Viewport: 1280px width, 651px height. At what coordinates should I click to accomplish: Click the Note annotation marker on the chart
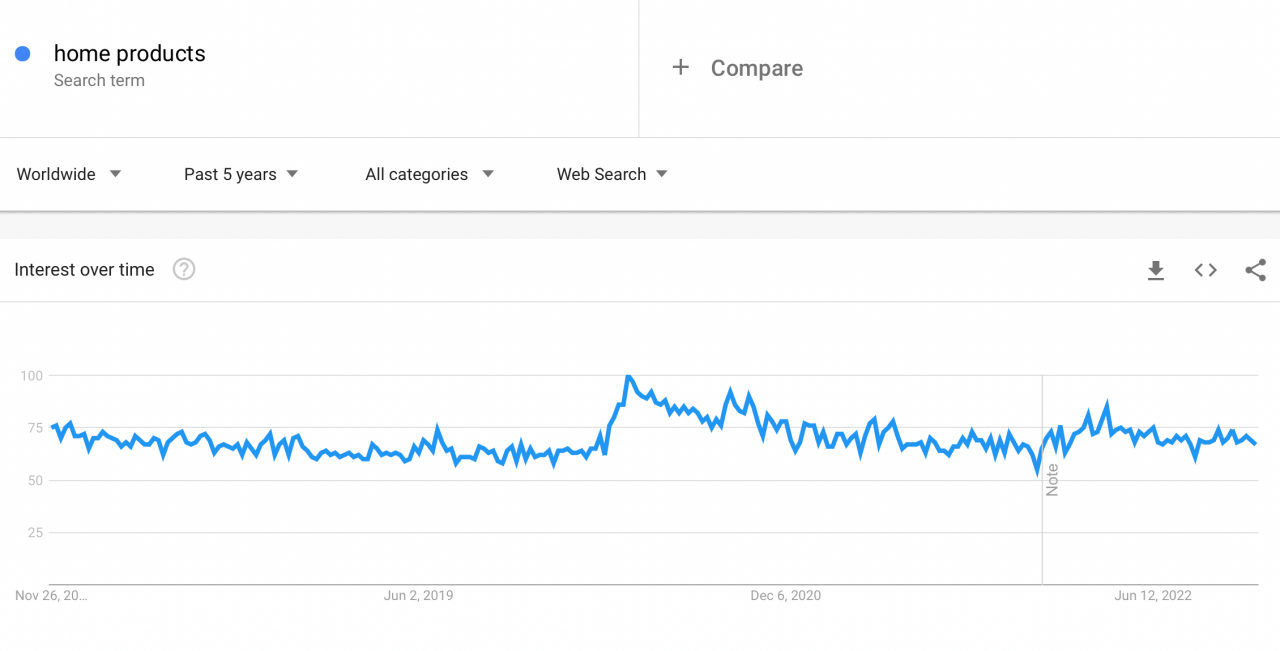[x=1052, y=482]
